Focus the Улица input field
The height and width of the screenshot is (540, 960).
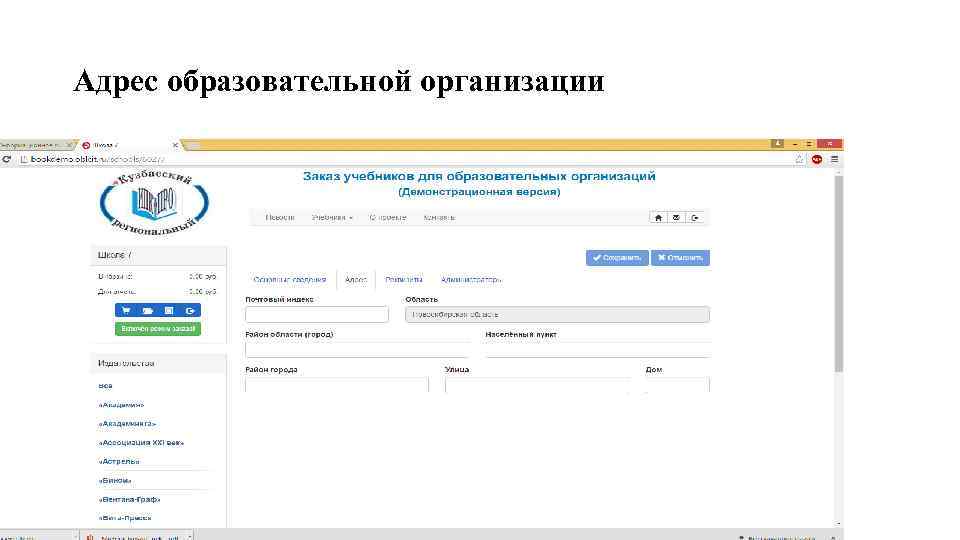point(538,384)
